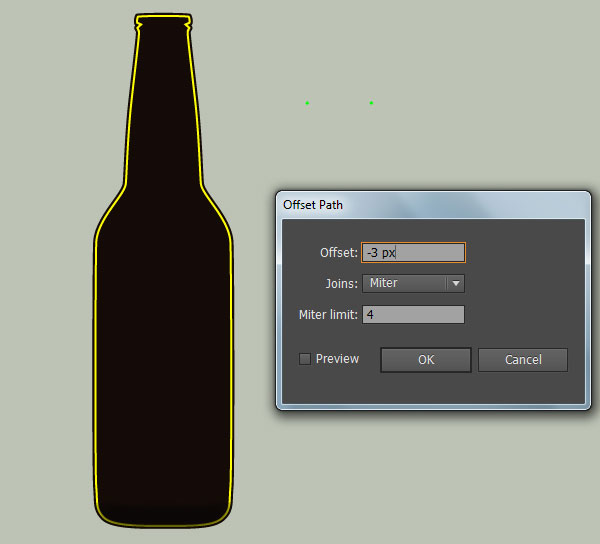Click the Joins dropdown arrow
Screen dimensions: 600x544
[456, 283]
